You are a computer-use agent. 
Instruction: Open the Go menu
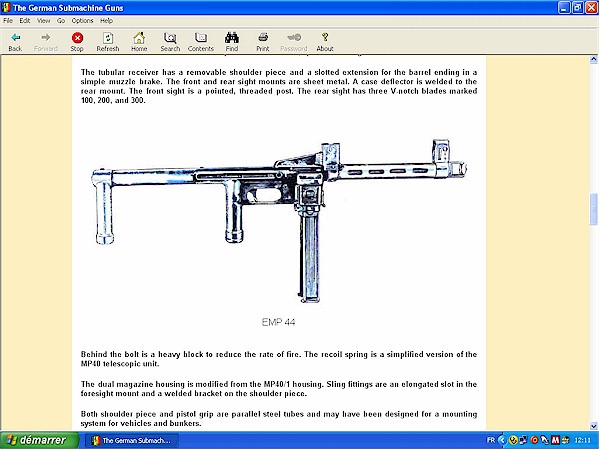click(x=61, y=21)
